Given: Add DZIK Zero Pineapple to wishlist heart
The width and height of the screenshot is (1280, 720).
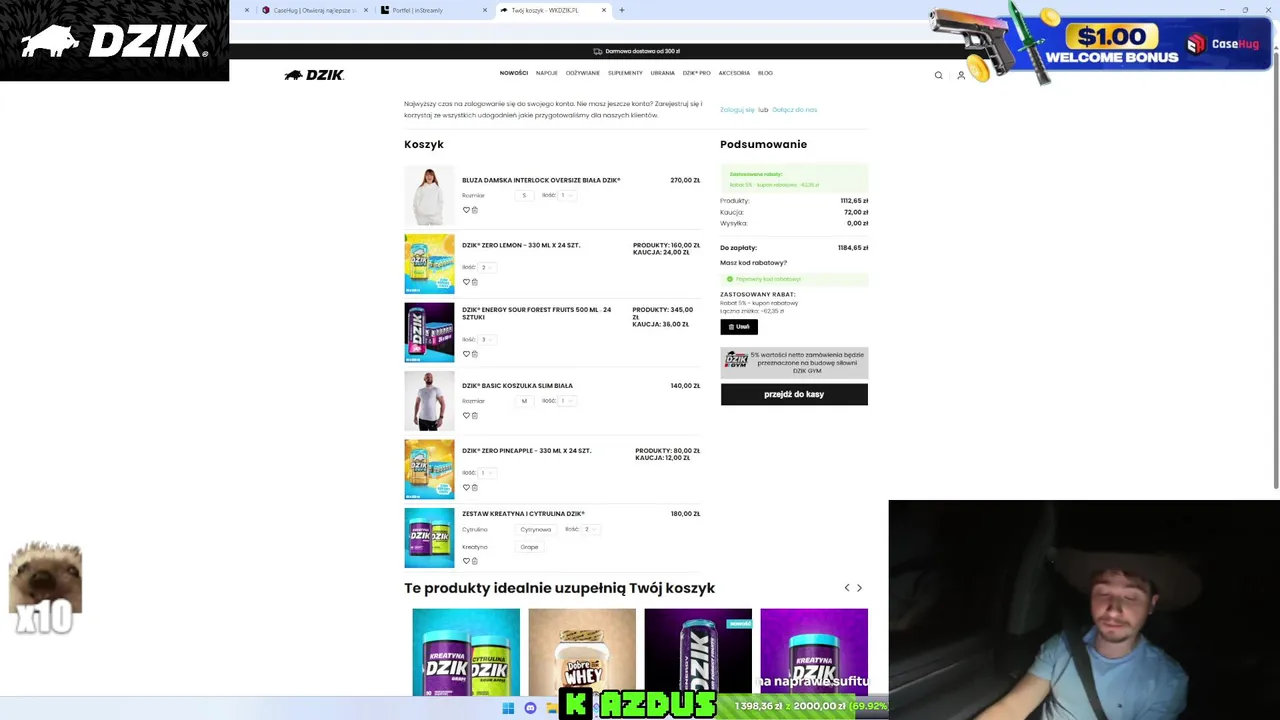Looking at the screenshot, I should (x=466, y=487).
